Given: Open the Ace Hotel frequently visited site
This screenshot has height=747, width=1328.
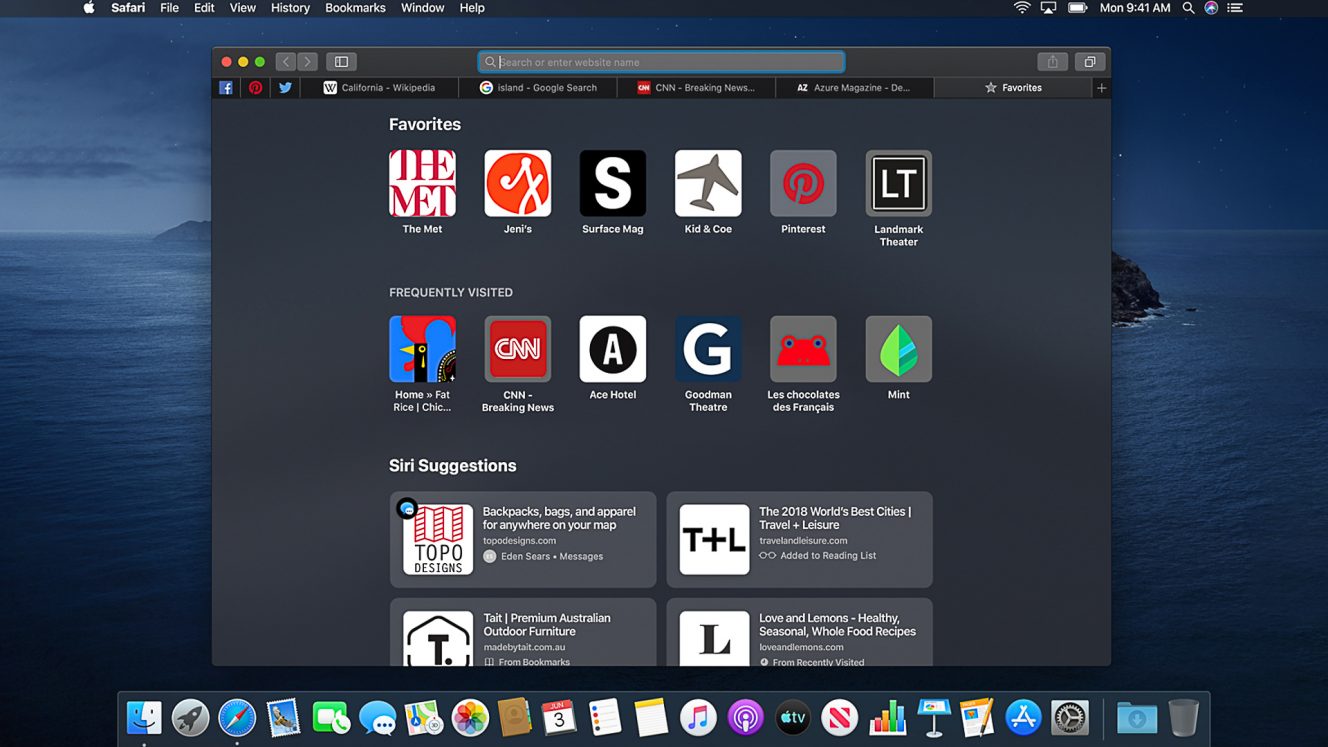Looking at the screenshot, I should (x=613, y=349).
